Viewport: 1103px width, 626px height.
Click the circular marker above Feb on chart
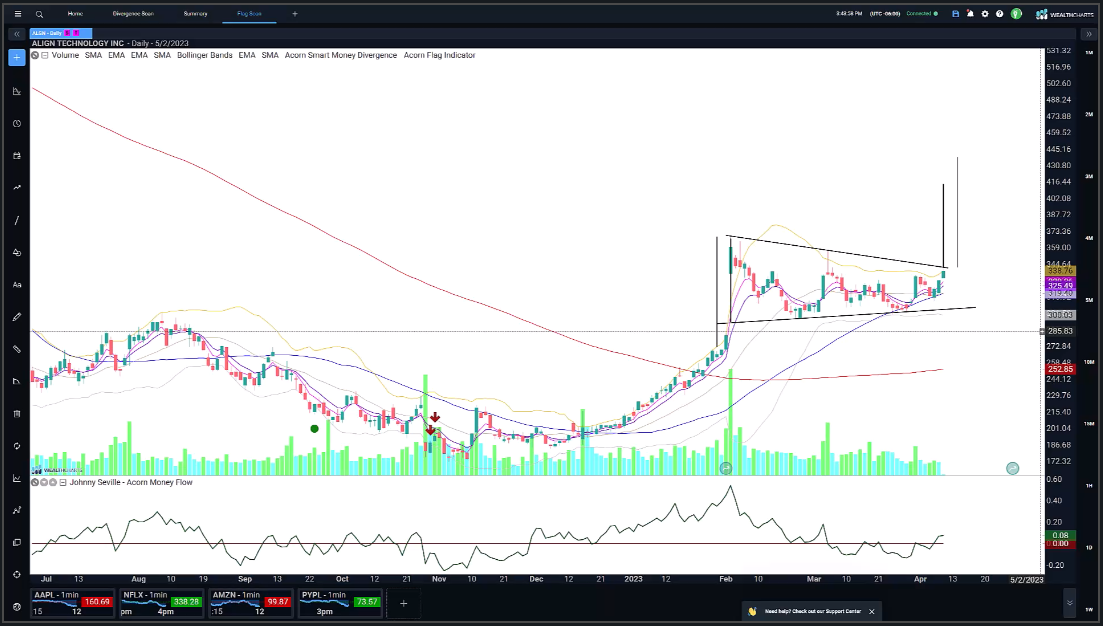click(726, 468)
